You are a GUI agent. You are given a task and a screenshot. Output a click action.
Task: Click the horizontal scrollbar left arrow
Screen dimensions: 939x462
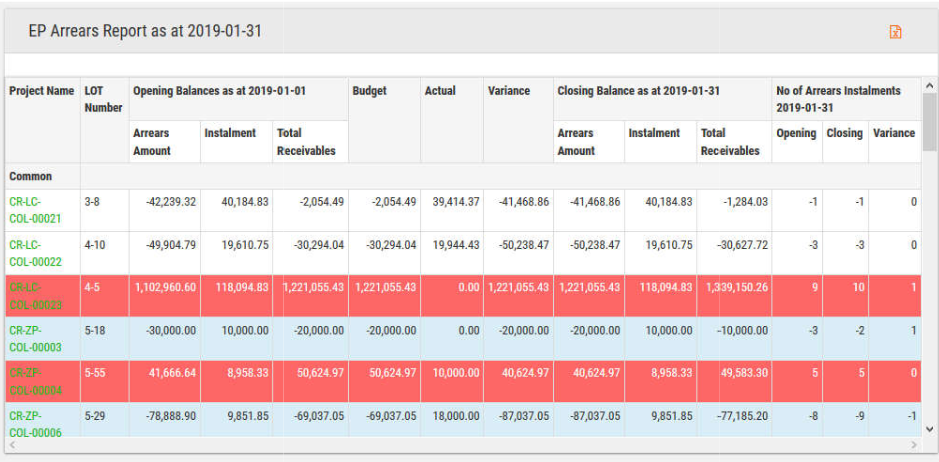(x=12, y=444)
